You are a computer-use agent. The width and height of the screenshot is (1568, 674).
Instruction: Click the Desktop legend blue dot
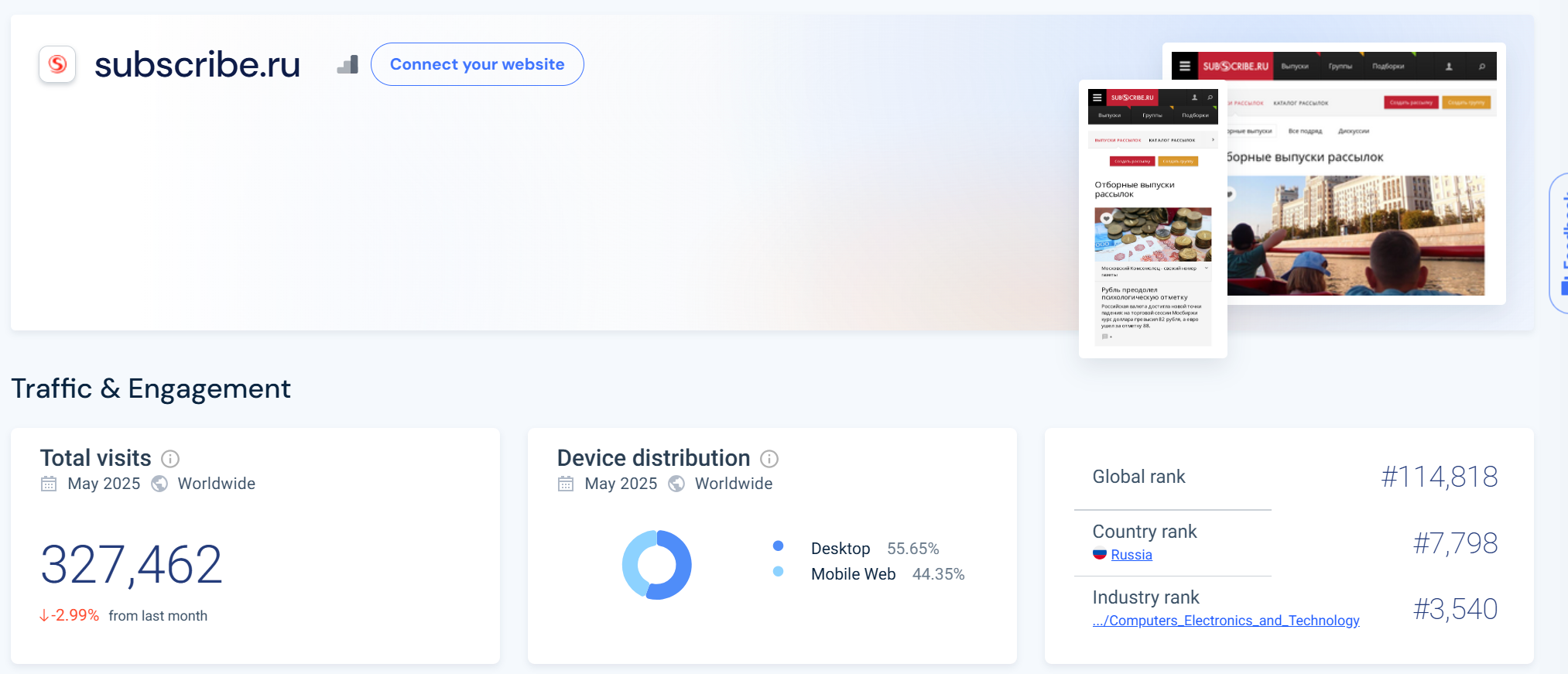coord(779,546)
